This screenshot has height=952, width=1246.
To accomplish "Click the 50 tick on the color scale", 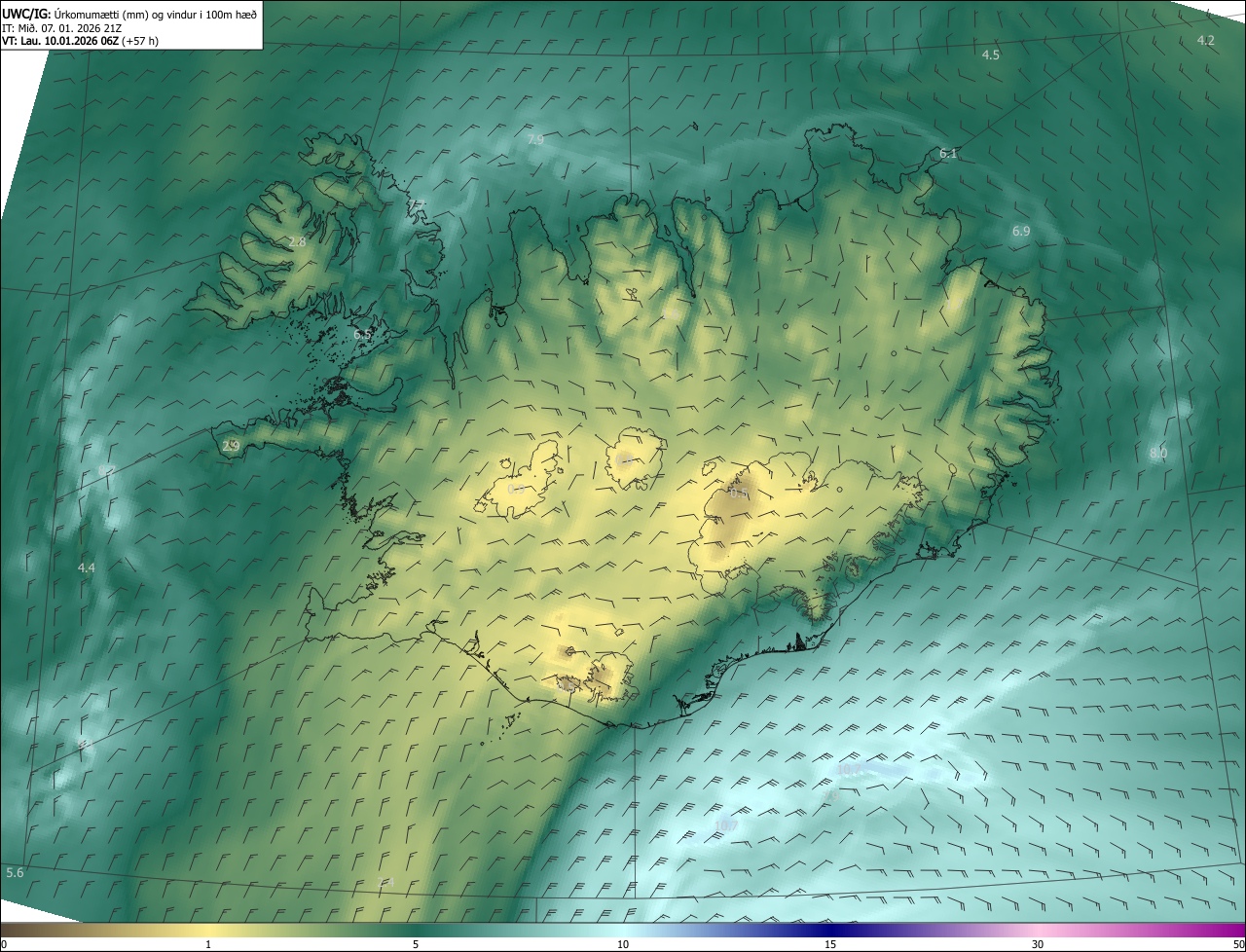I will pos(1238,944).
